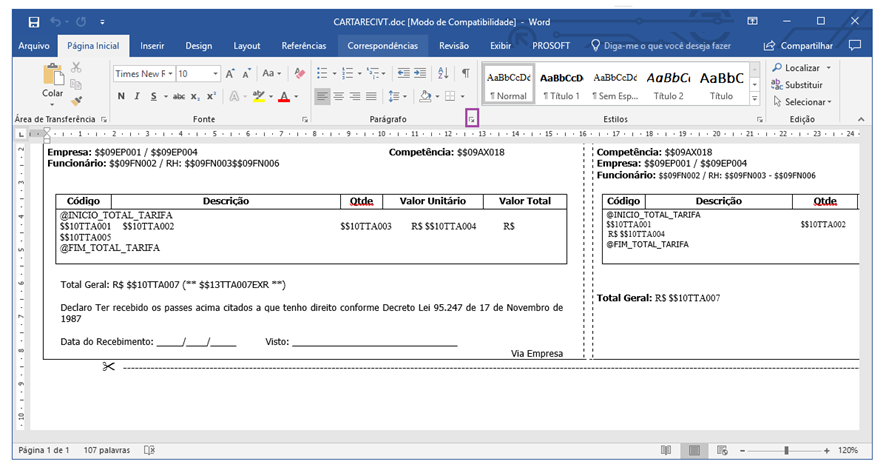Toggle bold N formatting

click(x=121, y=96)
